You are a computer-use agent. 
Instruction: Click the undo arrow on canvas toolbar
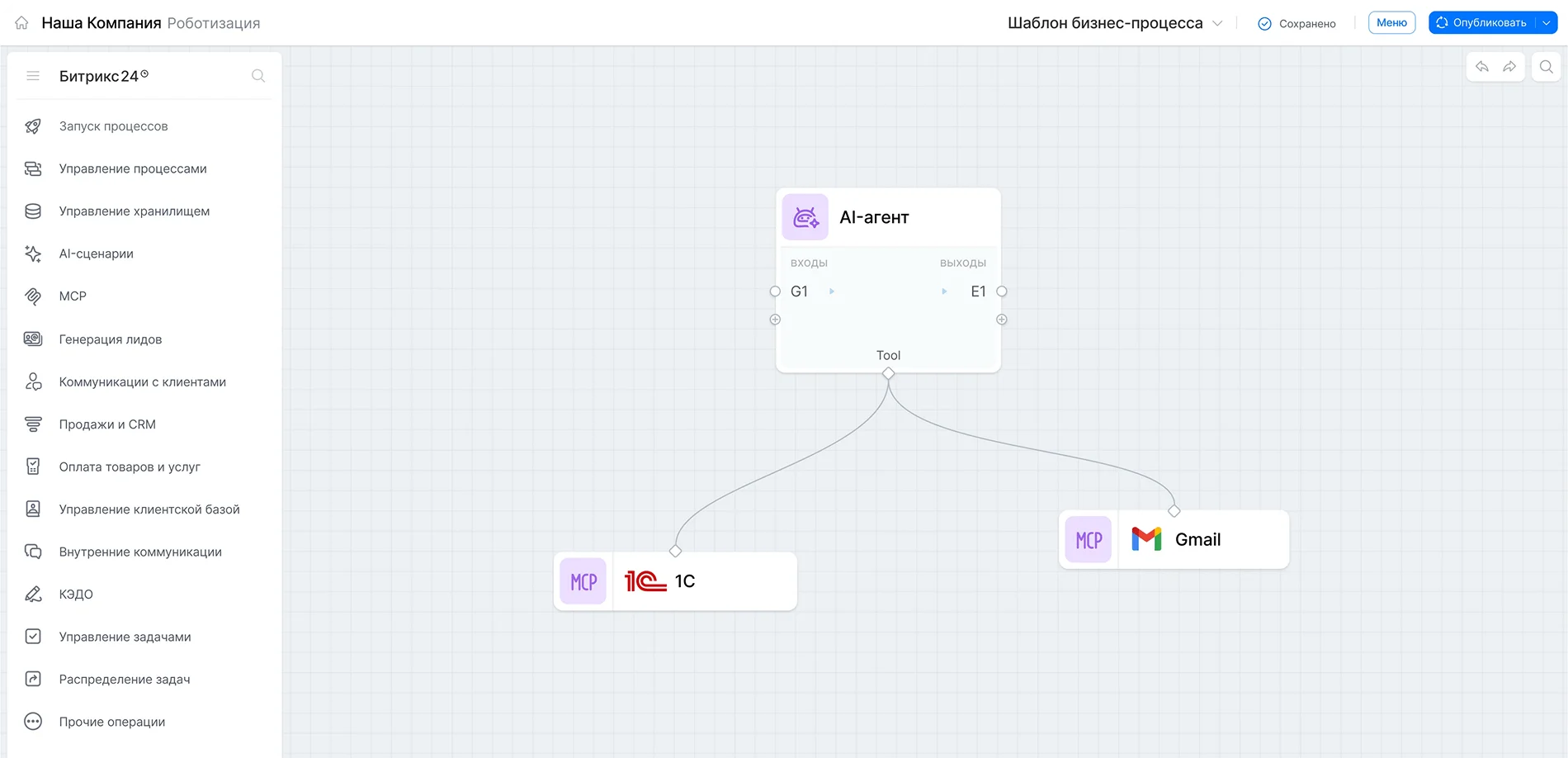click(1482, 67)
